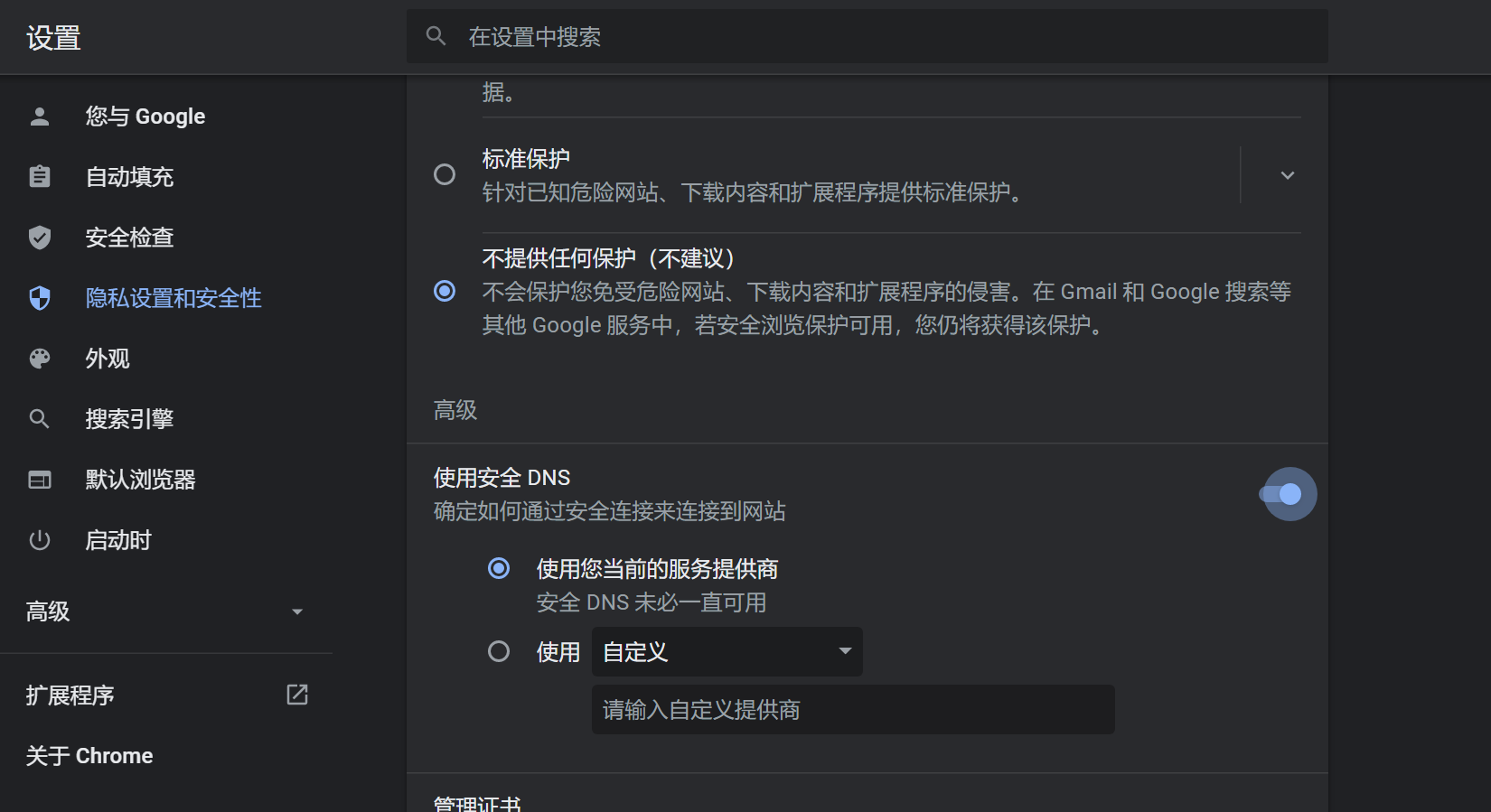Viewport: 1491px width, 812px height.
Task: Click the 请输入自定义提供商 text field
Action: pos(853,710)
